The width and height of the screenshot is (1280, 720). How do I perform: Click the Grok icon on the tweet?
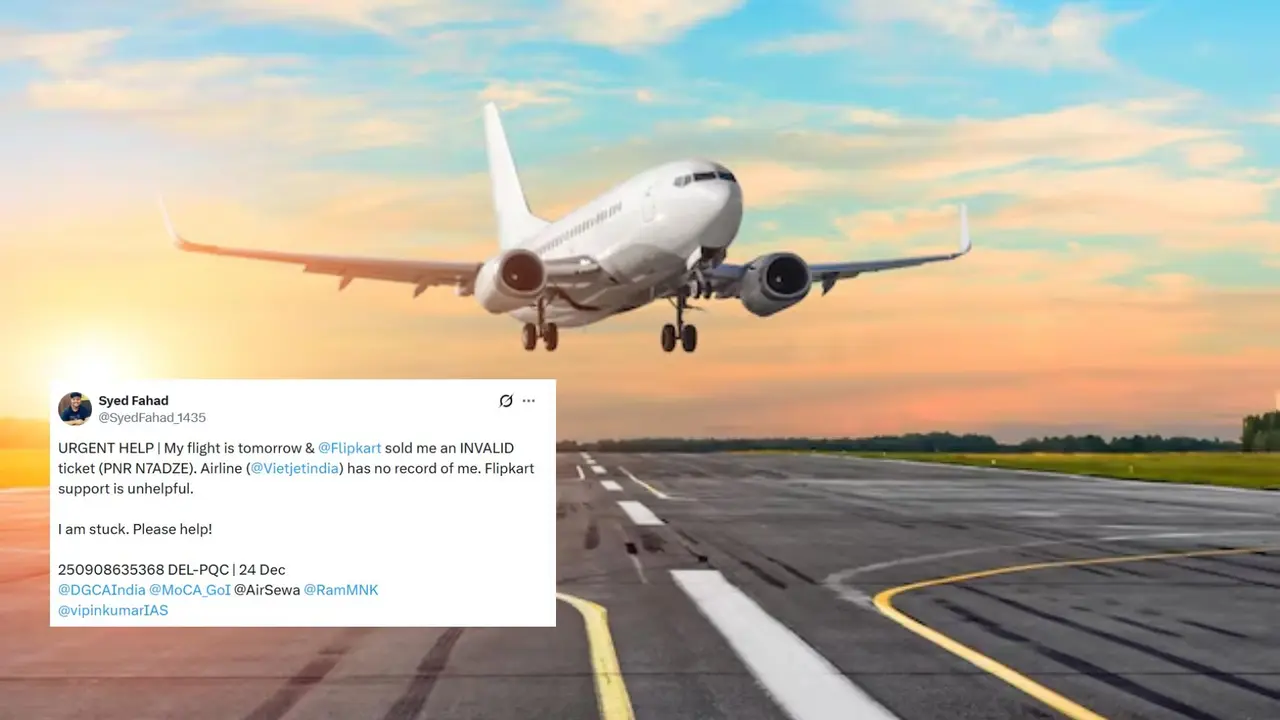pos(506,401)
